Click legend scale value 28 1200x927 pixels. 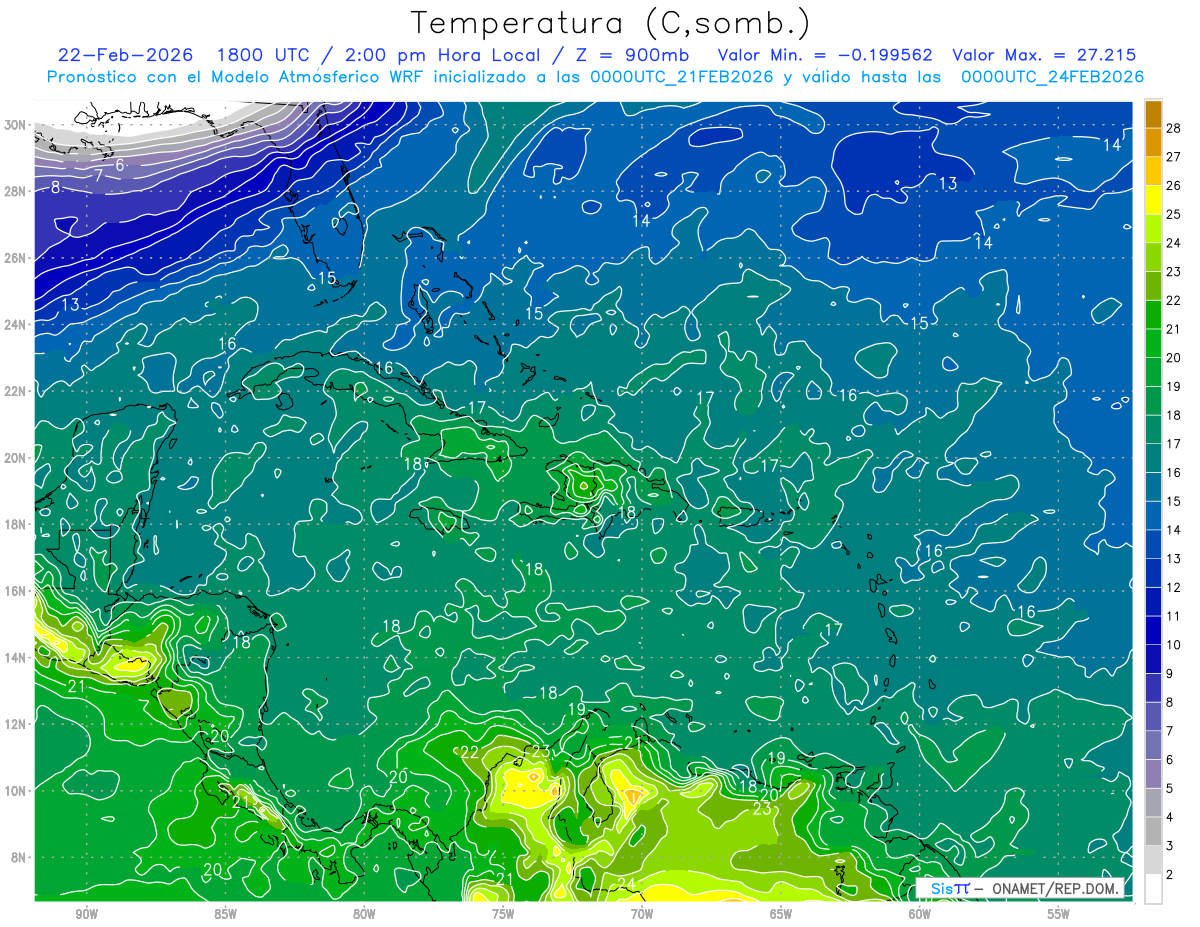pyautogui.click(x=1174, y=127)
